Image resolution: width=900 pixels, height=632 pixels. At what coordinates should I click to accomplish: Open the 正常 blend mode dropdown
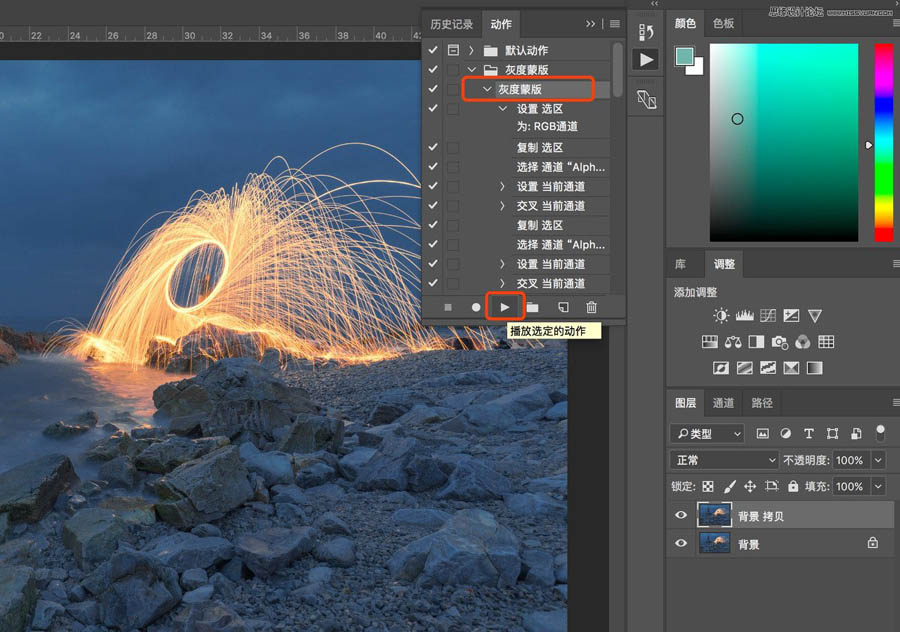(x=724, y=460)
